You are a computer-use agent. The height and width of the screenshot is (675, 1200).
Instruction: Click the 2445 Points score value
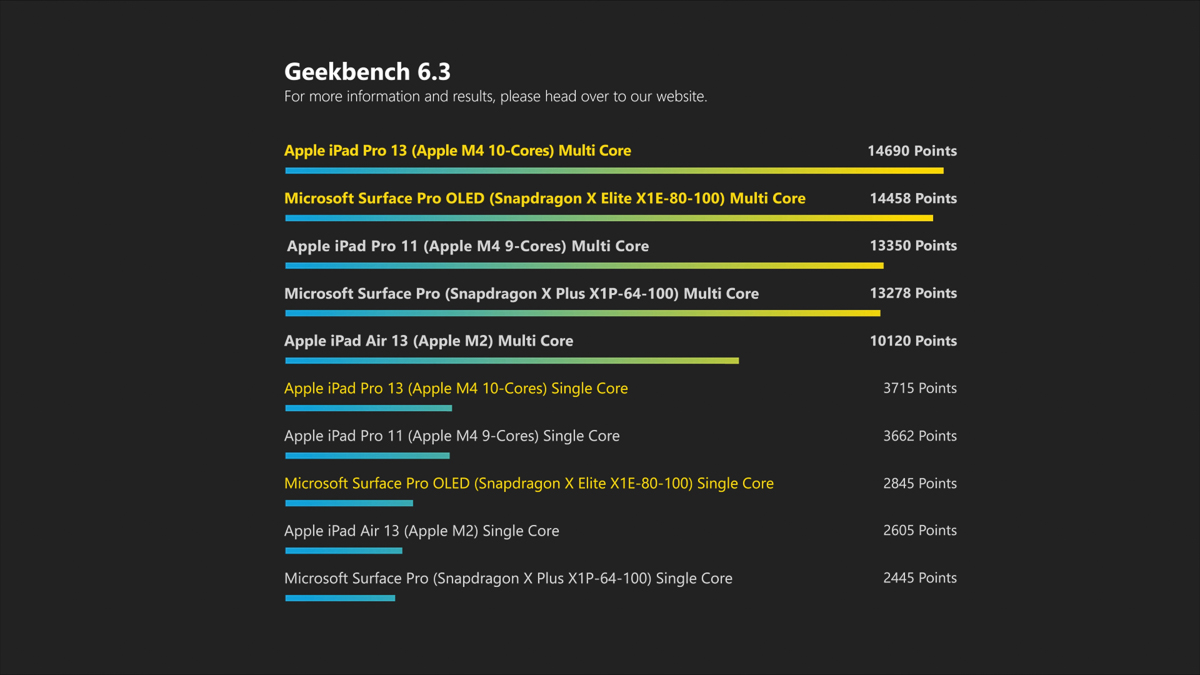coord(919,578)
